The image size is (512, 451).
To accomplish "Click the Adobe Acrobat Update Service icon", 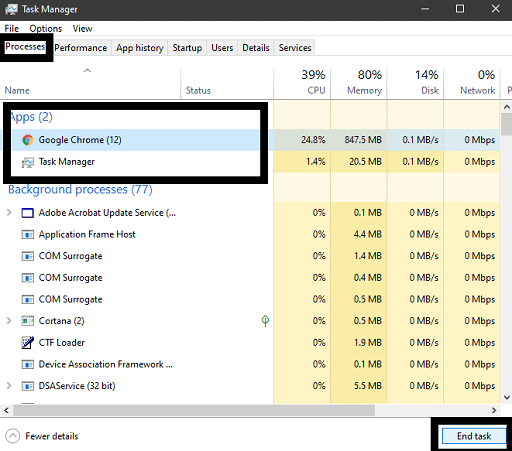I will coord(28,213).
